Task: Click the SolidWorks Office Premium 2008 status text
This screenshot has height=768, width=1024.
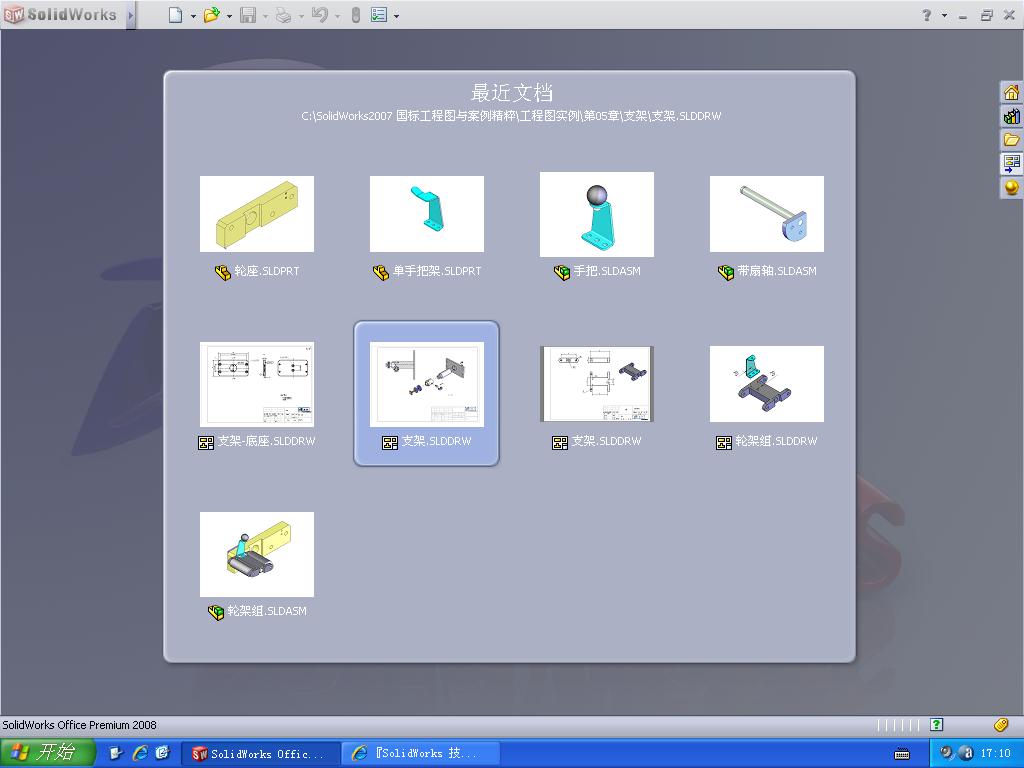Action: [x=79, y=725]
